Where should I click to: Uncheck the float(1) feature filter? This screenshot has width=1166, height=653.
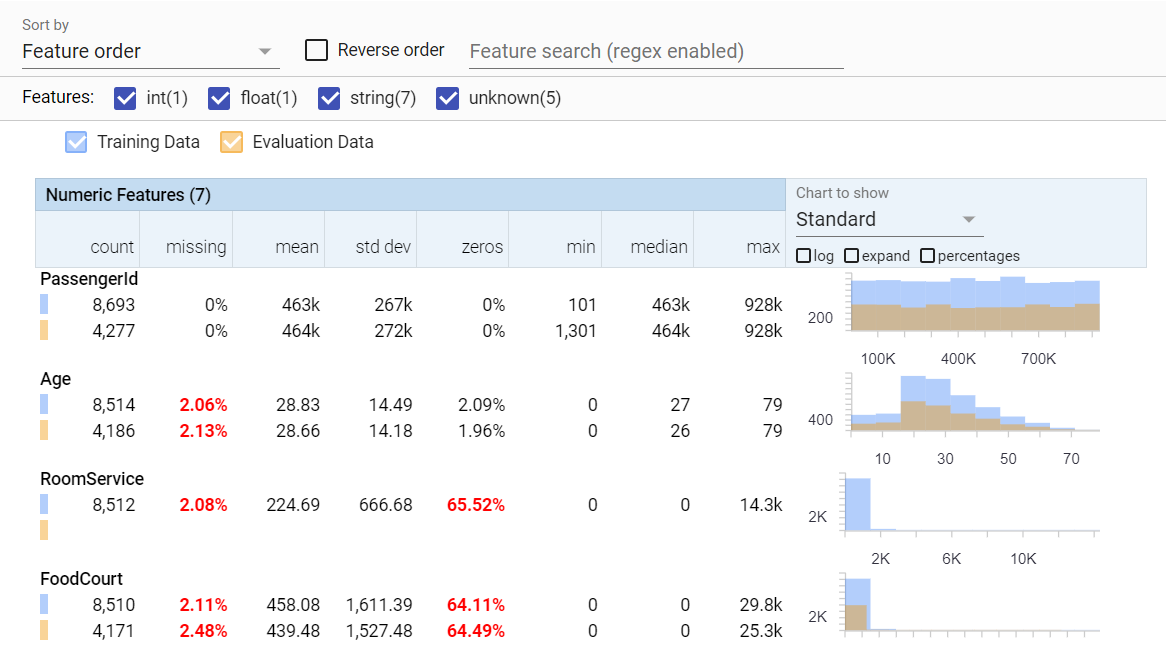(x=220, y=98)
